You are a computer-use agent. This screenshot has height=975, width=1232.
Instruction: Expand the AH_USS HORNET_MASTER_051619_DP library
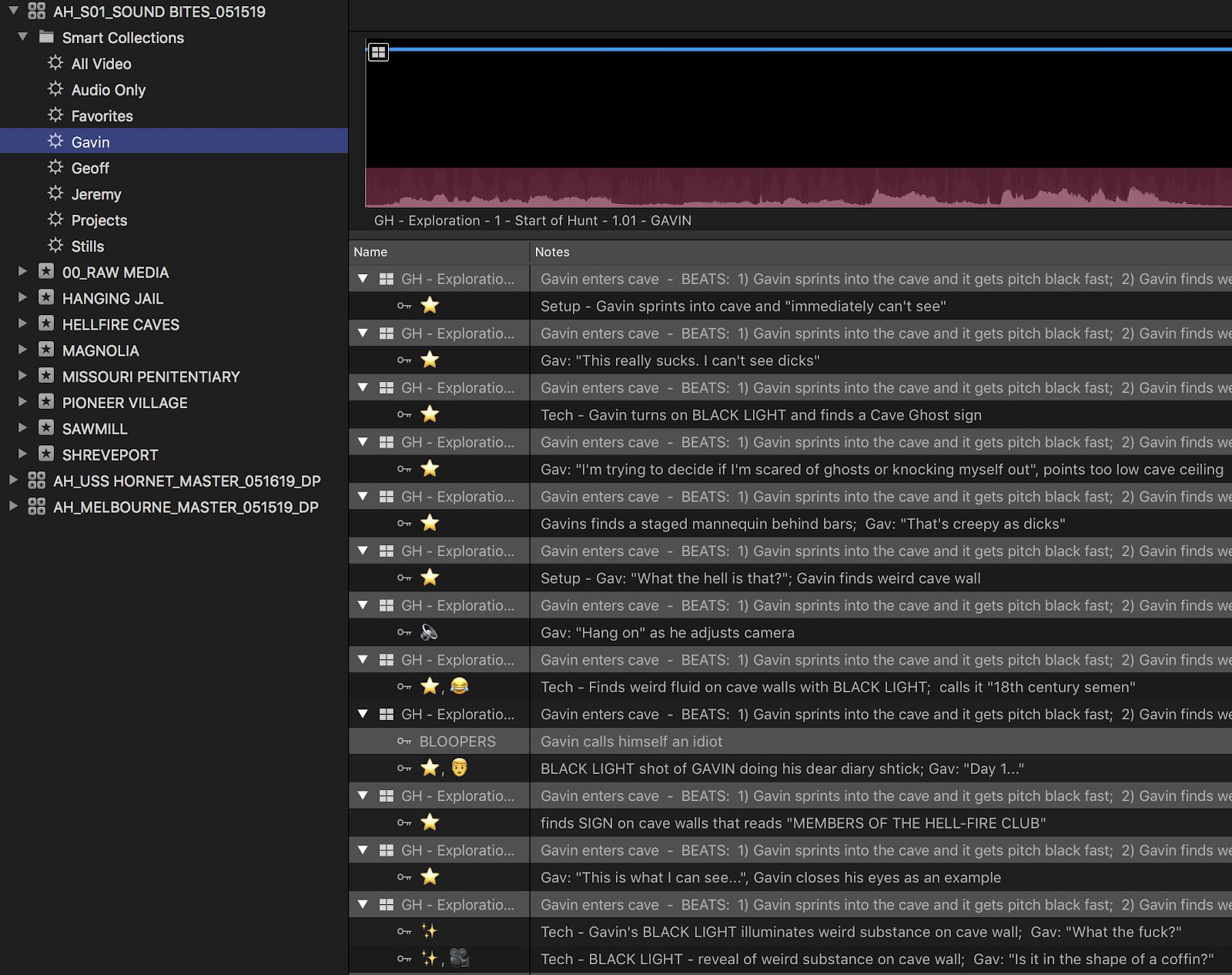[13, 480]
